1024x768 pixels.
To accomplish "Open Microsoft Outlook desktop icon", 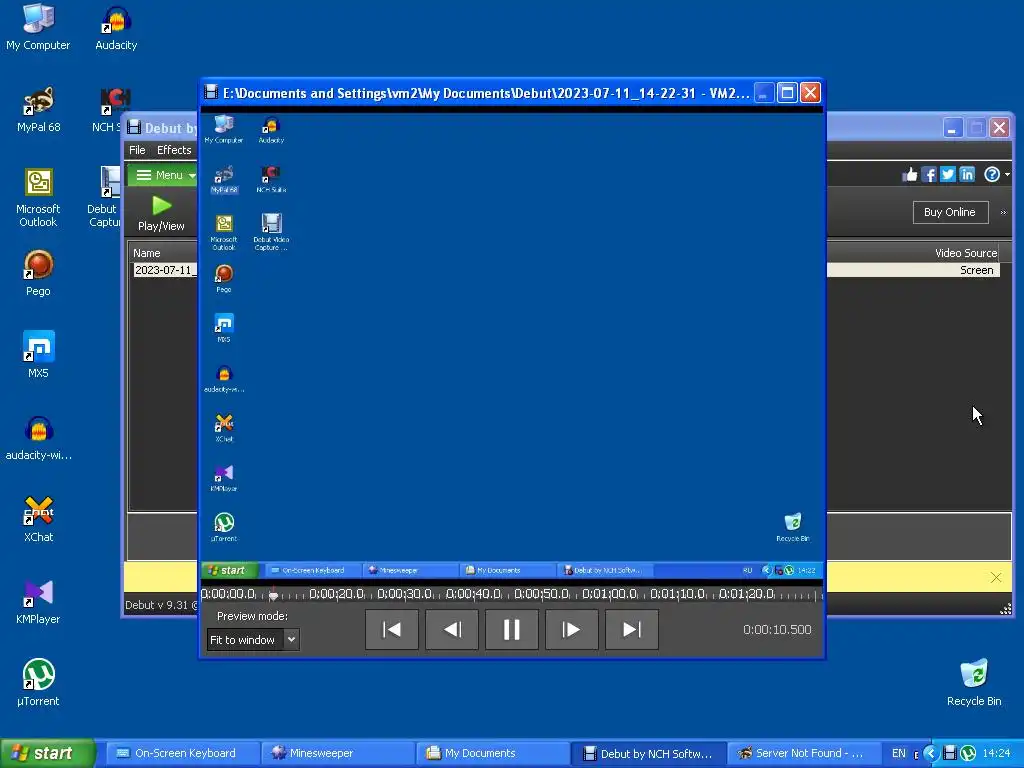I will click(x=39, y=197).
